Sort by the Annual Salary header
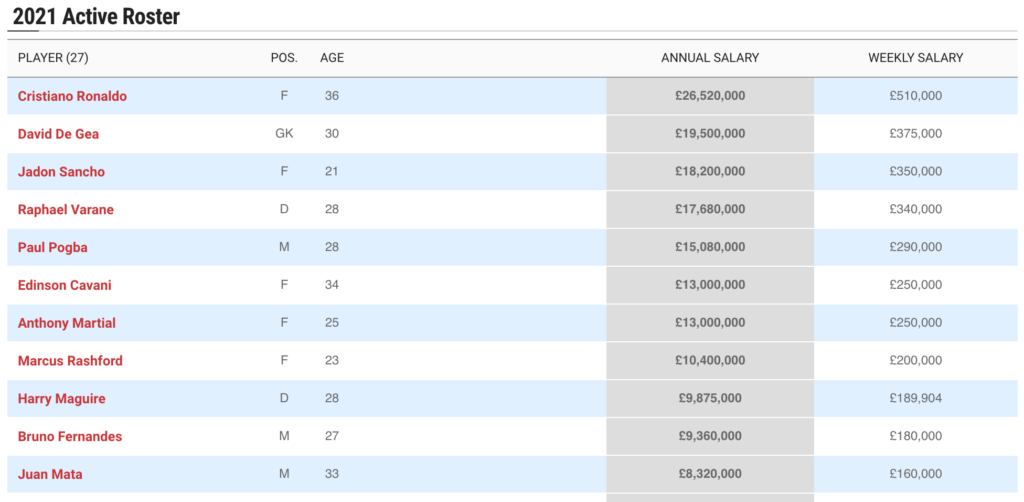 click(x=710, y=58)
